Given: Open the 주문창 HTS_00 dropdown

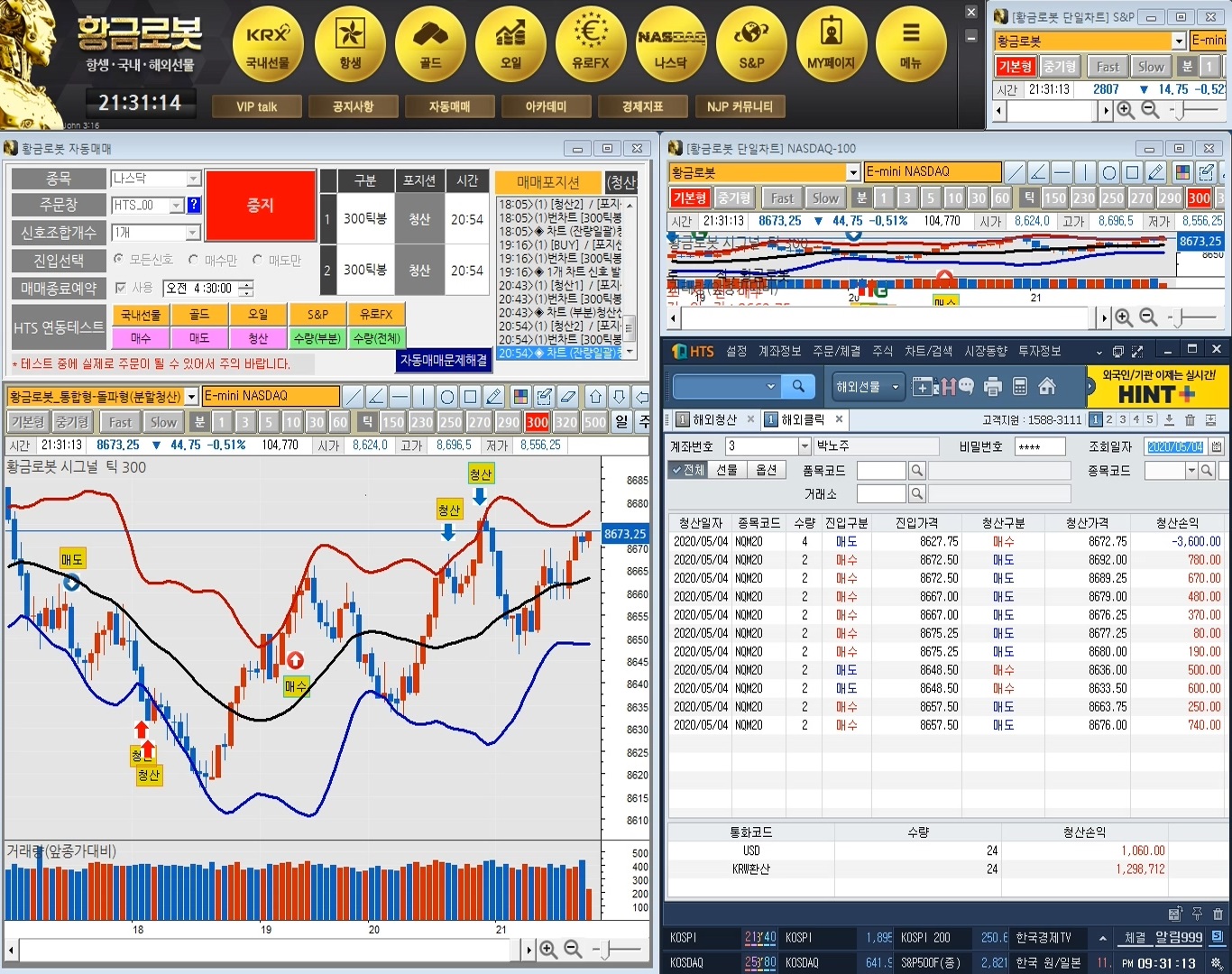Looking at the screenshot, I should [x=176, y=206].
